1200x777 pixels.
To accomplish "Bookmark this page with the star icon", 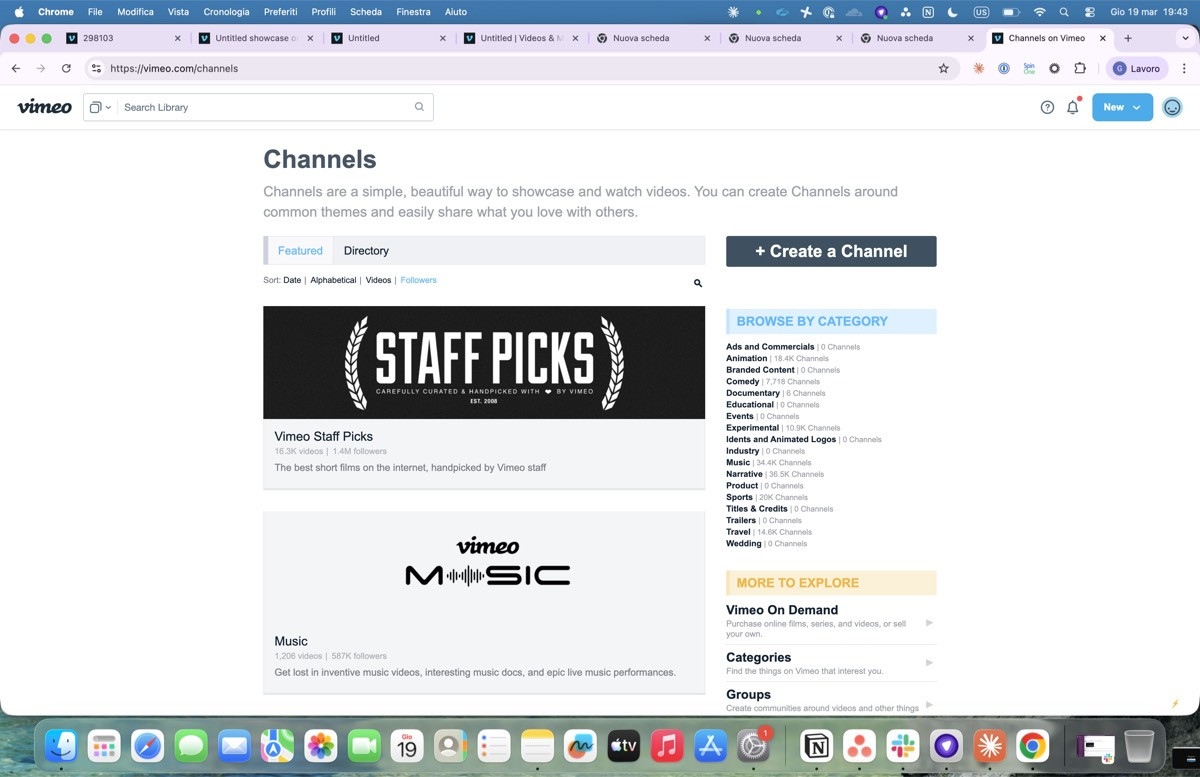I will (x=943, y=68).
